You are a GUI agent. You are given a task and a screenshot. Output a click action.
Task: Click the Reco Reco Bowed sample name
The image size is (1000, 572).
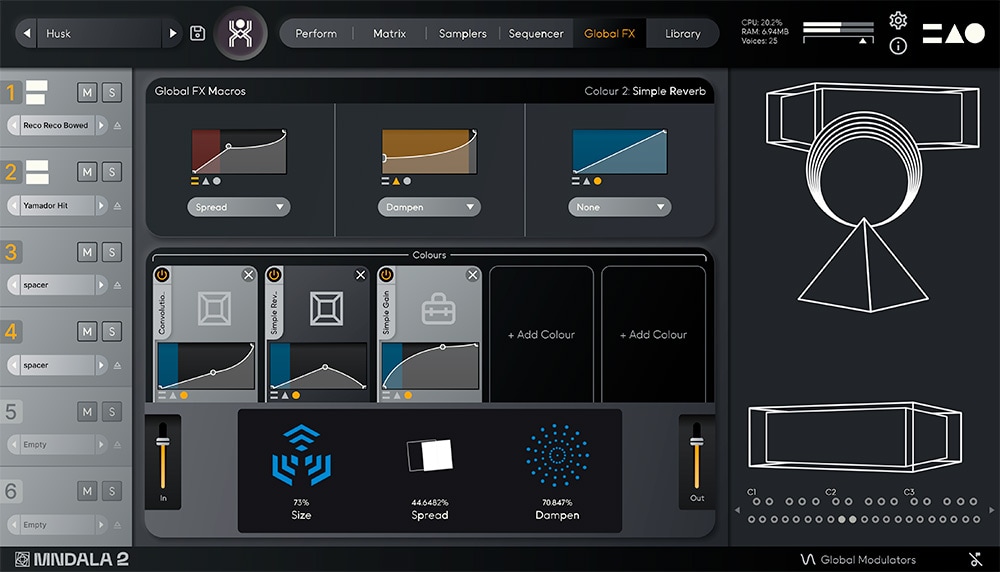pyautogui.click(x=56, y=126)
